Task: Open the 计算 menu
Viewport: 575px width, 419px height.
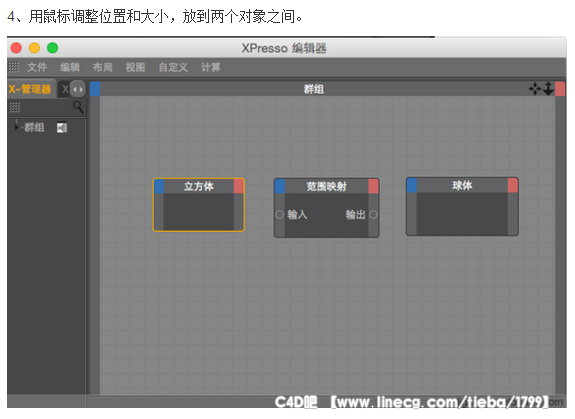Action: tap(211, 67)
